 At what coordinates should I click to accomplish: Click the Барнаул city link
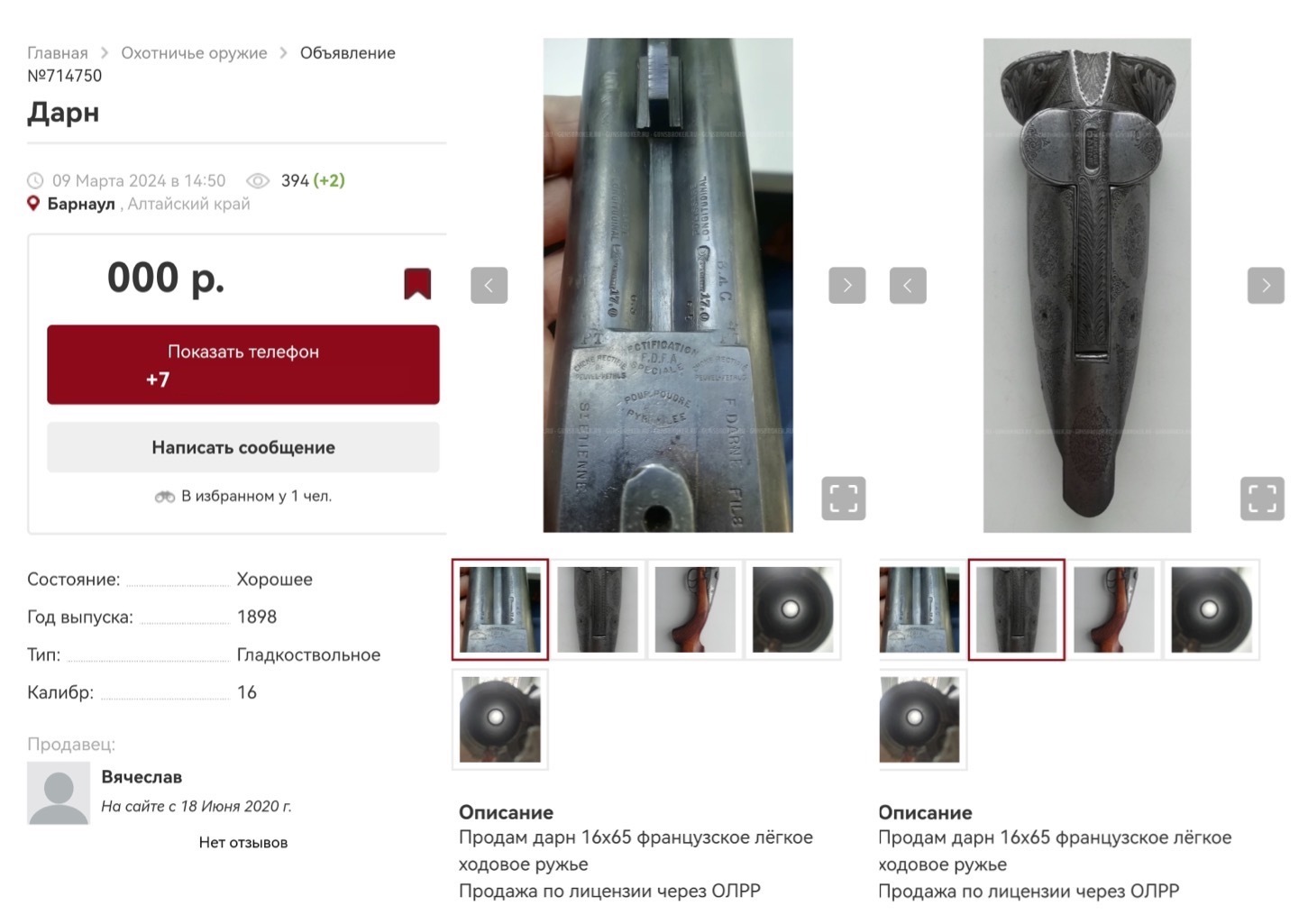[x=81, y=204]
